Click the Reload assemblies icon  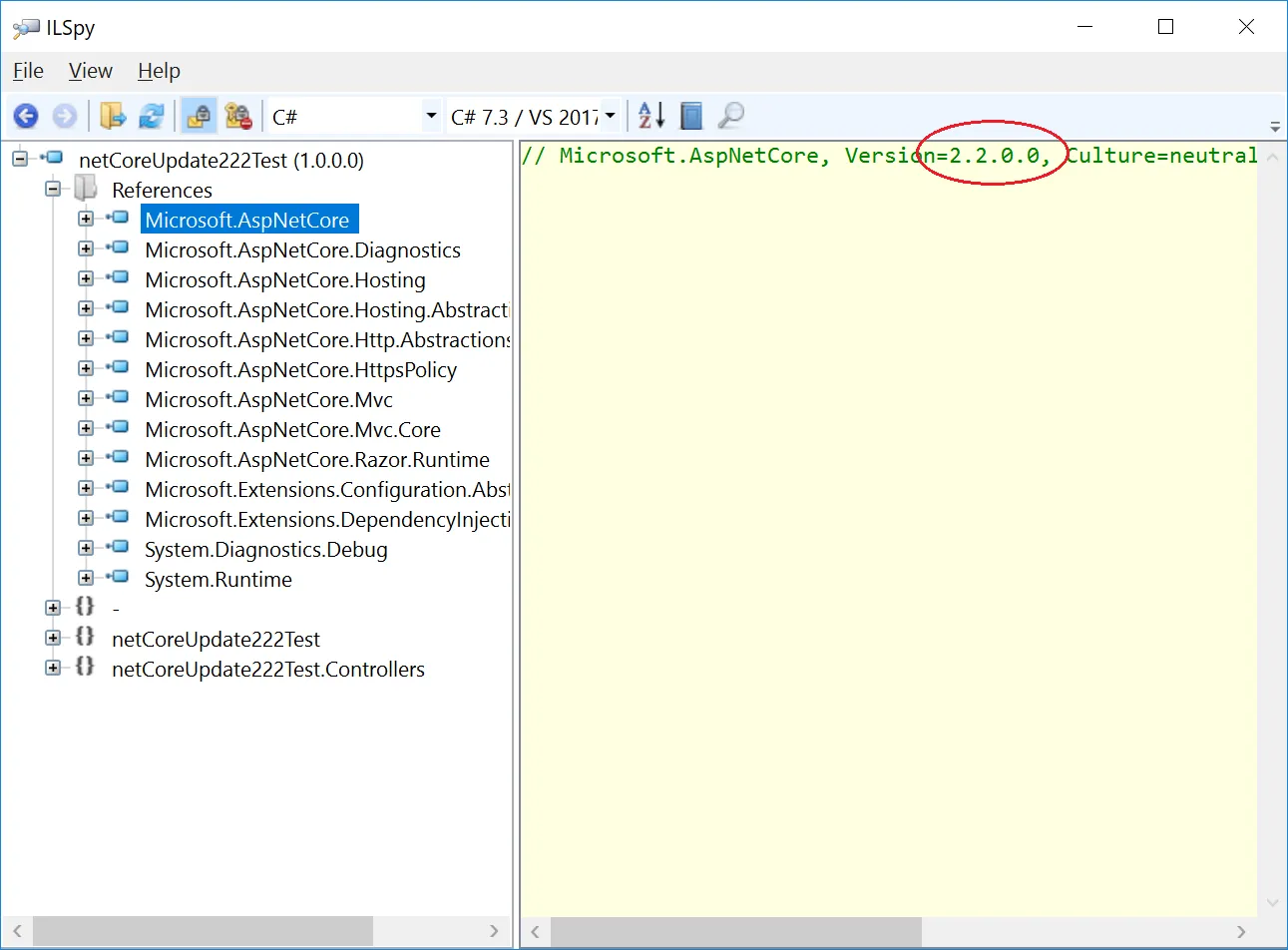coord(152,117)
